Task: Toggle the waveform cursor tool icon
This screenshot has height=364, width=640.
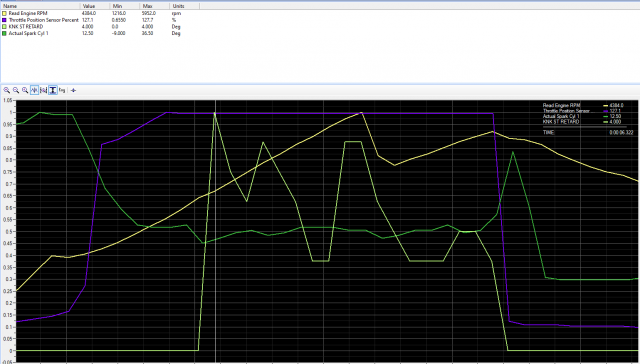Action: (x=34, y=90)
